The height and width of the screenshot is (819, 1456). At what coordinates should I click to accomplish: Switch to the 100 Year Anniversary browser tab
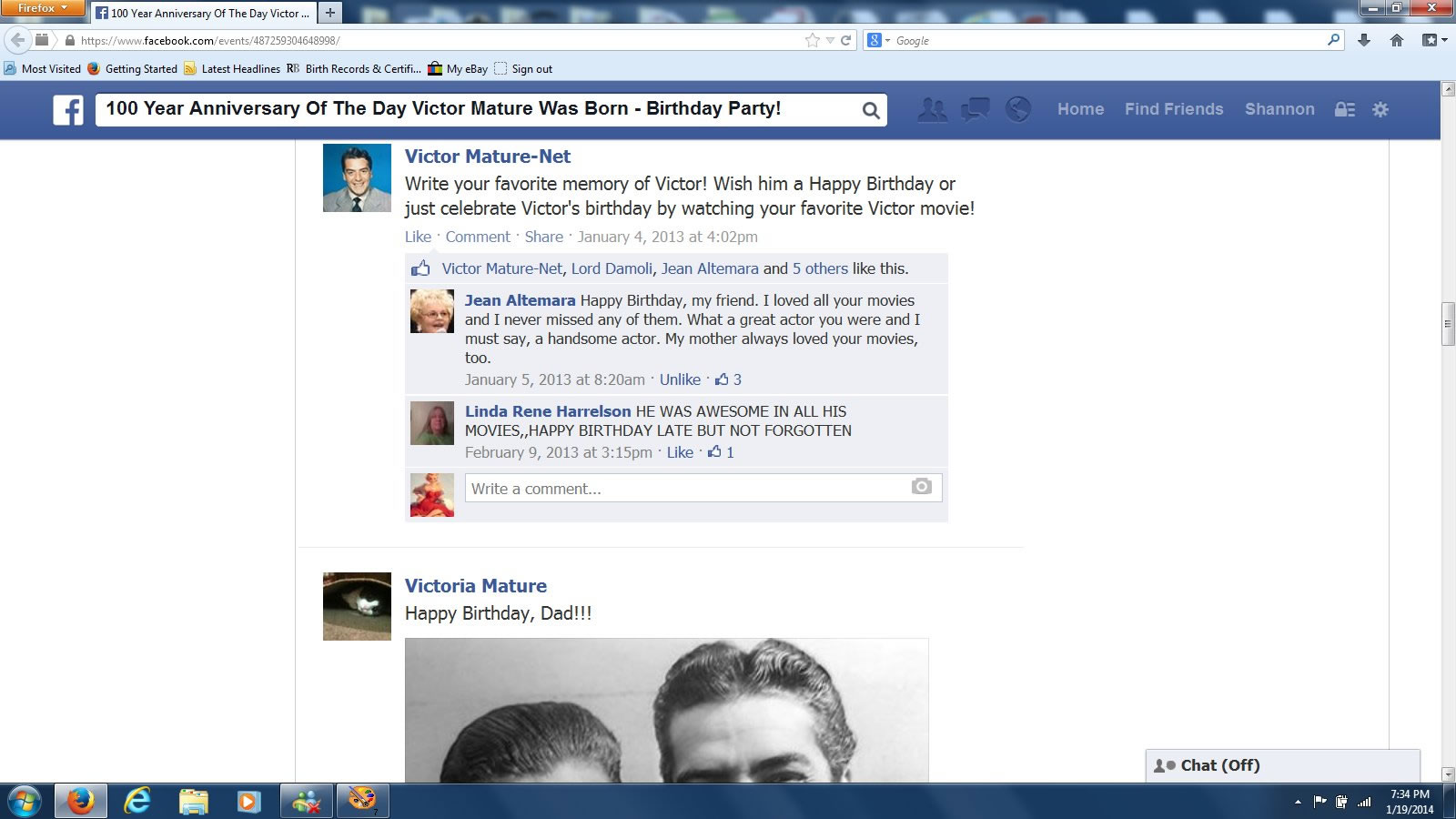[x=203, y=13]
